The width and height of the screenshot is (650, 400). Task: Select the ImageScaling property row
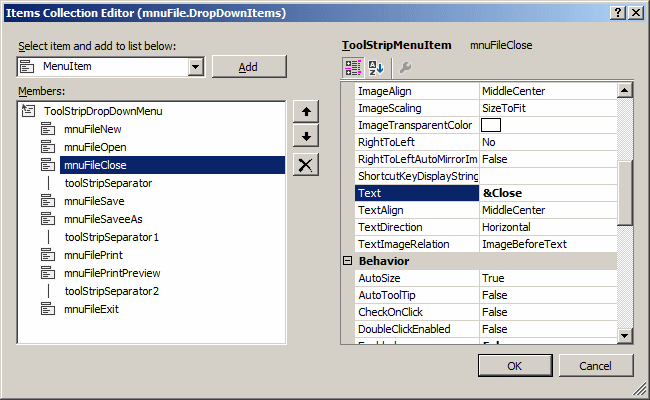point(486,108)
